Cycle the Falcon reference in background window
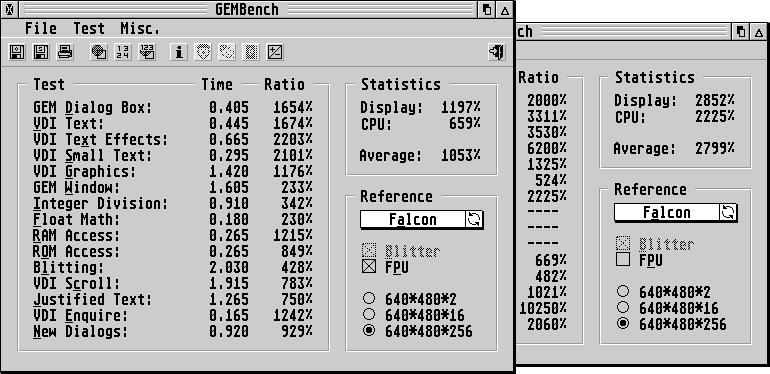This screenshot has height=374, width=770. (x=728, y=212)
